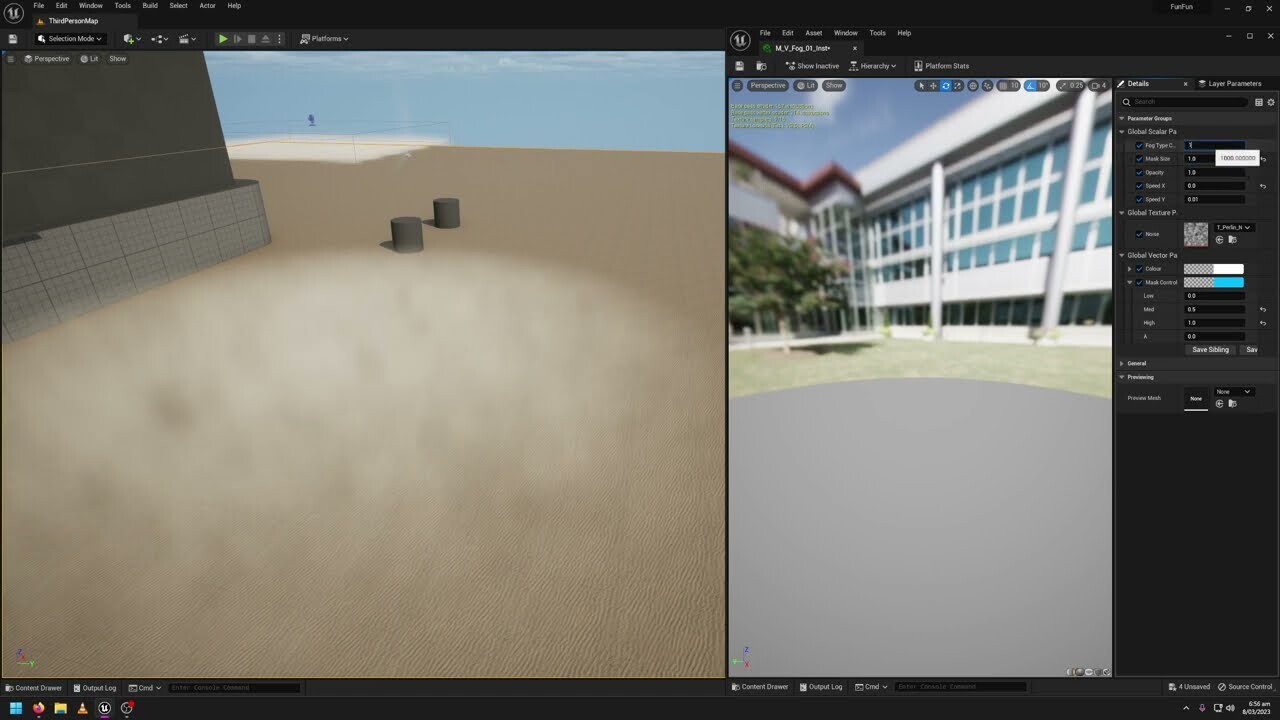1280x720 pixels.
Task: Toggle the Mask Size parameter checkbox
Action: (1139, 158)
